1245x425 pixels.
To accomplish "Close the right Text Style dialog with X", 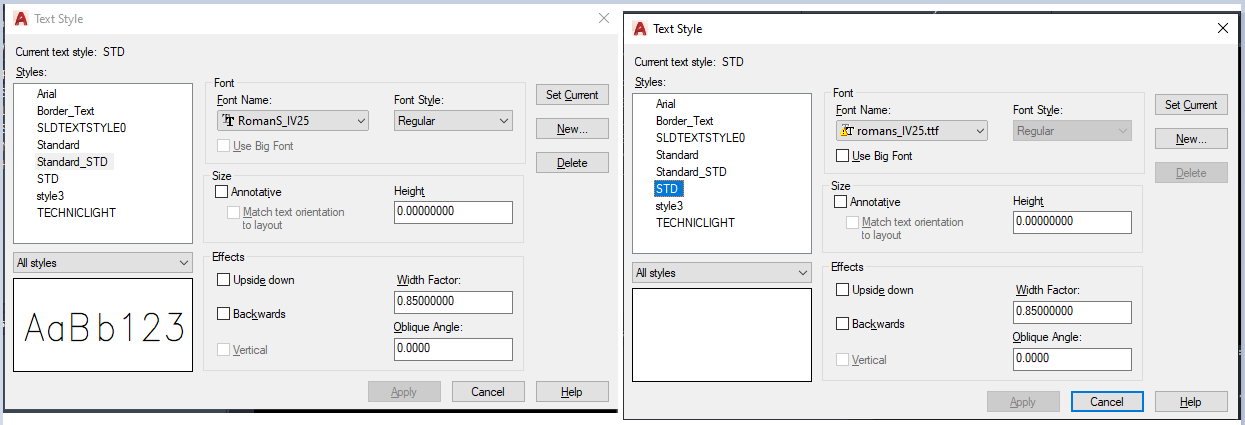I will 1222,29.
